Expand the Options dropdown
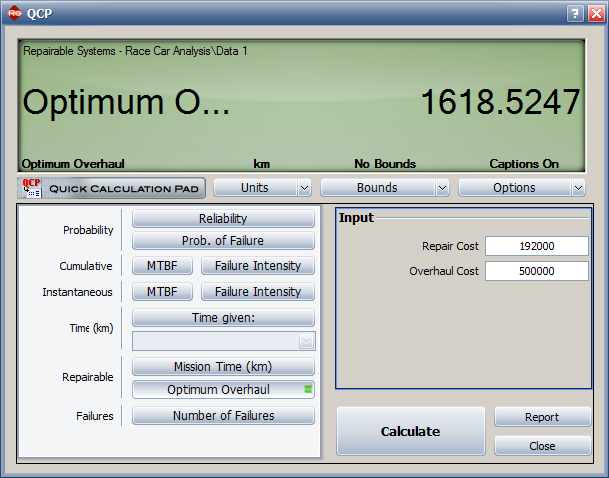609x478 pixels. tap(521, 188)
